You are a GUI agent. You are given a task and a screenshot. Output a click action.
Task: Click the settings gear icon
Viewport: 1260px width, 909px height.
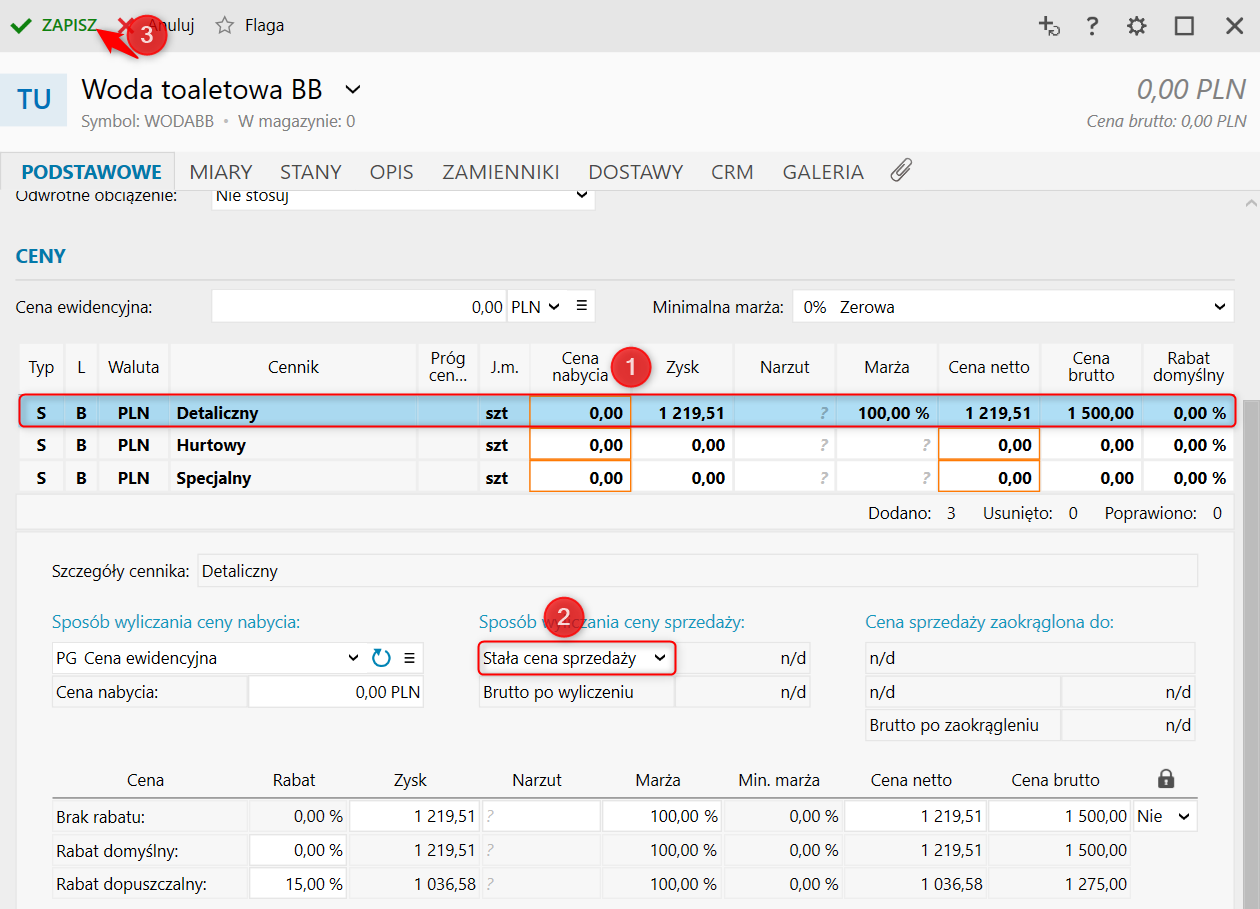(x=1137, y=26)
